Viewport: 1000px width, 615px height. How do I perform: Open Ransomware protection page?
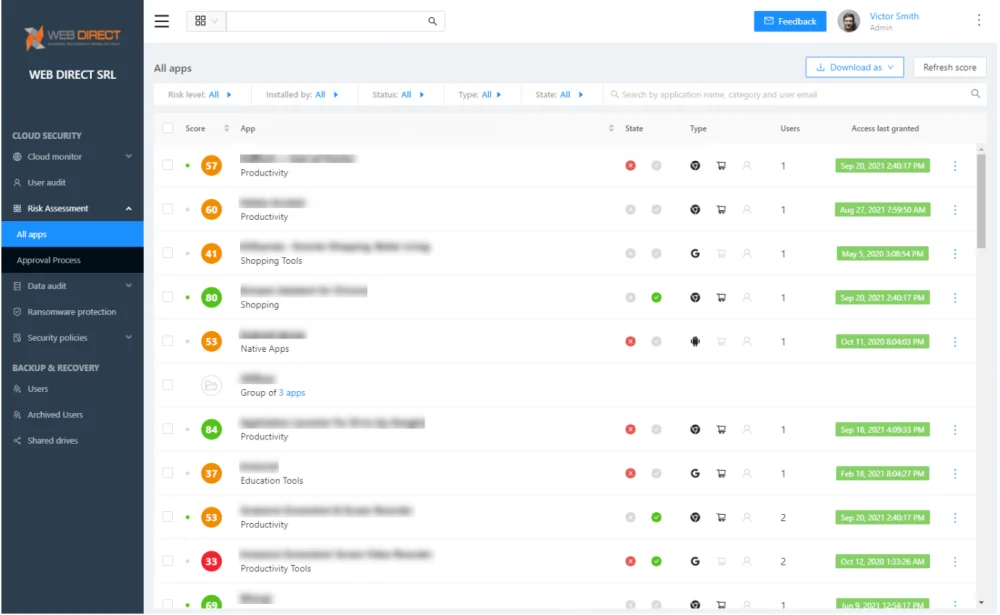pyautogui.click(x=72, y=312)
